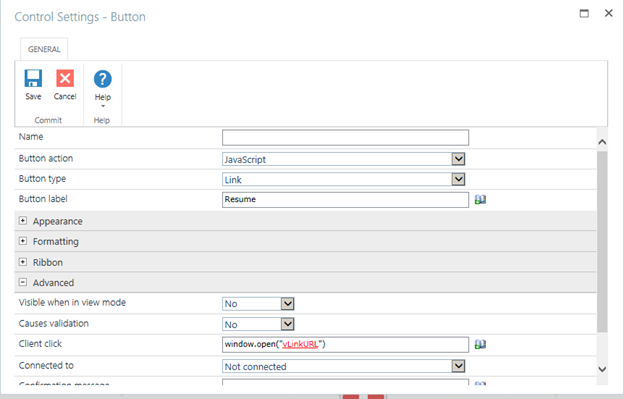The image size is (624, 399).
Task: Click the Help dropdown arrow under Help
Action: tap(103, 106)
